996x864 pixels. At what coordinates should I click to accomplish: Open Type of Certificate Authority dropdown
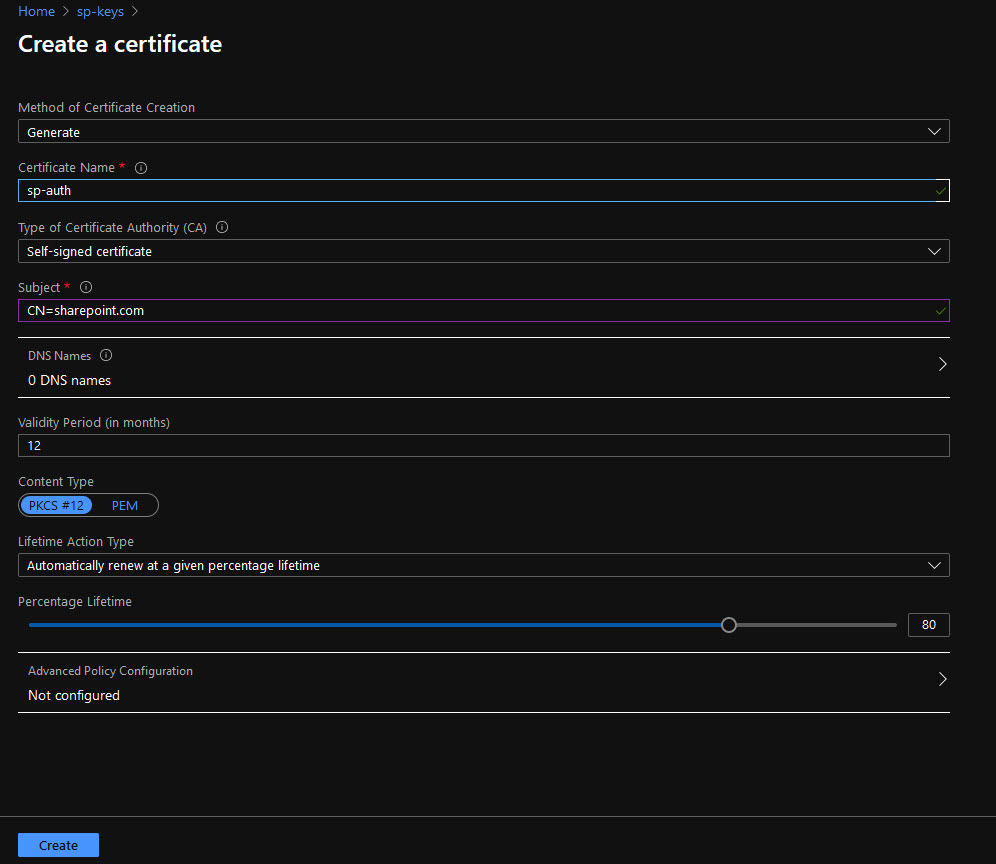click(x=483, y=251)
